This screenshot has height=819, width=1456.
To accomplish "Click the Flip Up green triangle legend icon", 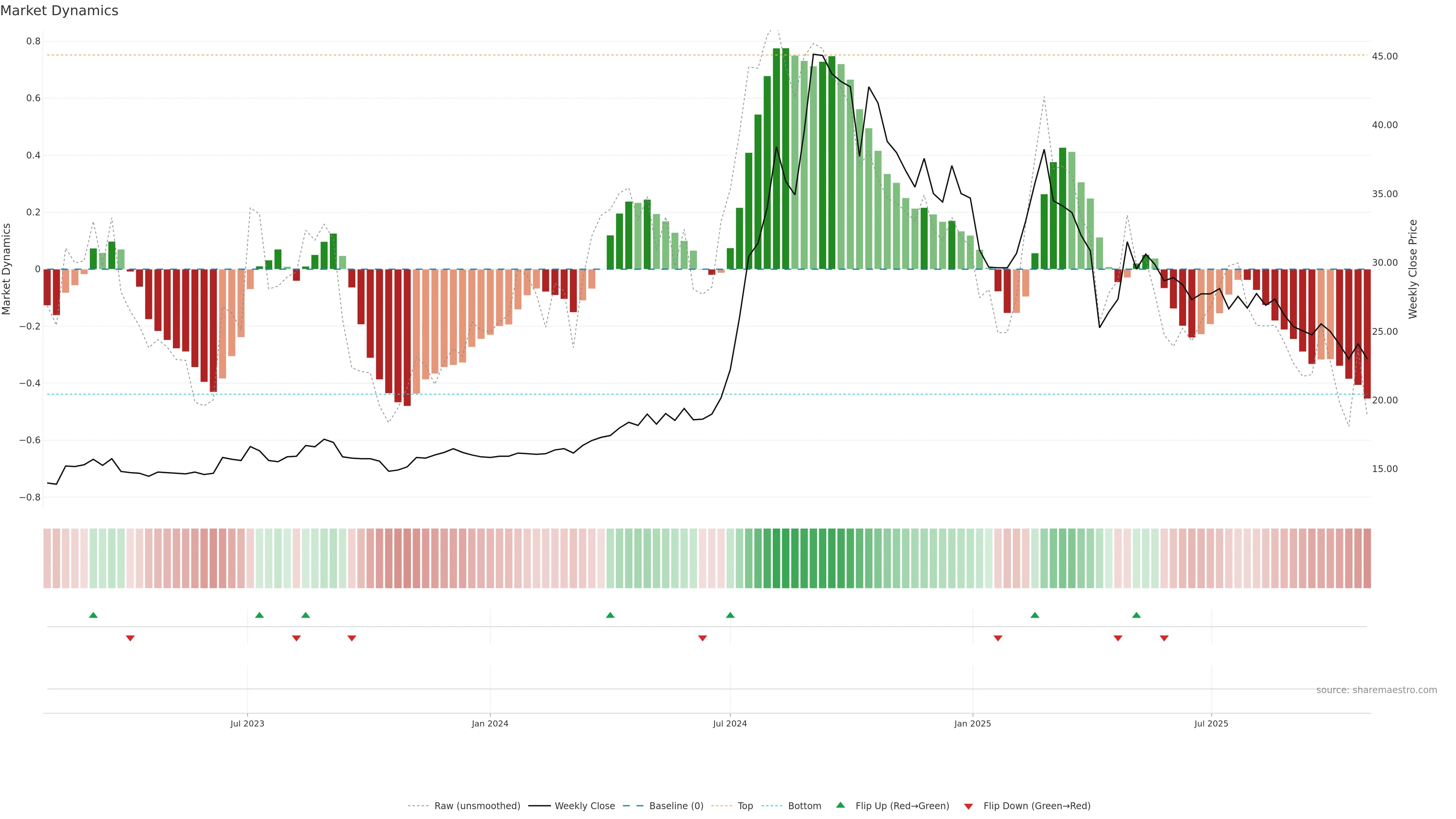I will pyautogui.click(x=841, y=805).
